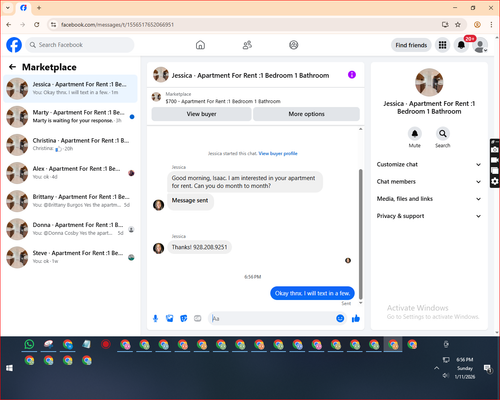Click the camera icon on side recorder toolbar
Screen dimensions: 500x400
pyautogui.click(x=495, y=150)
